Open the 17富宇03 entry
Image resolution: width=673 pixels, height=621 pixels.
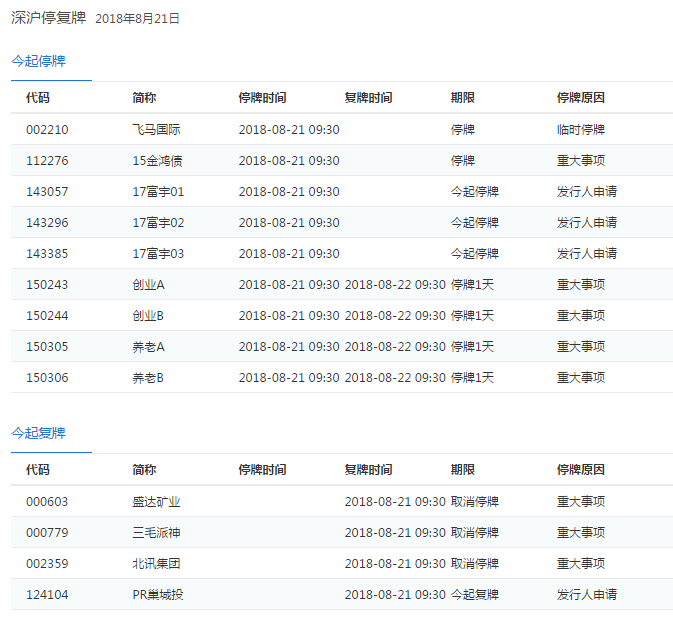158,254
